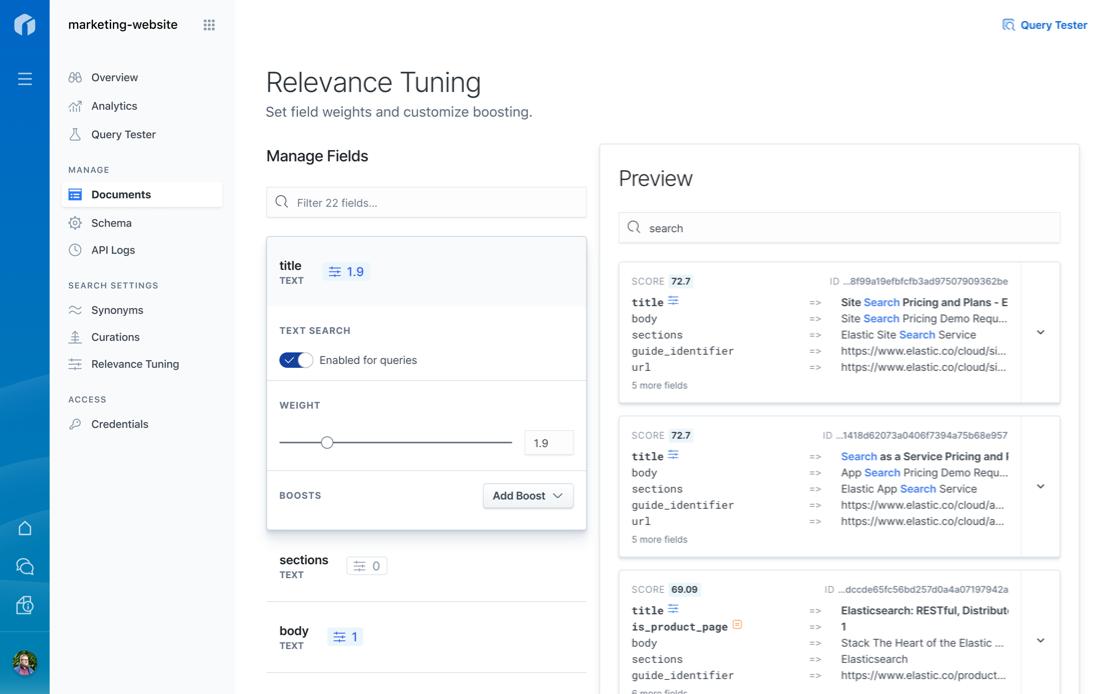Click the stopwatch box icon in the blue sidebar

[x=25, y=605]
